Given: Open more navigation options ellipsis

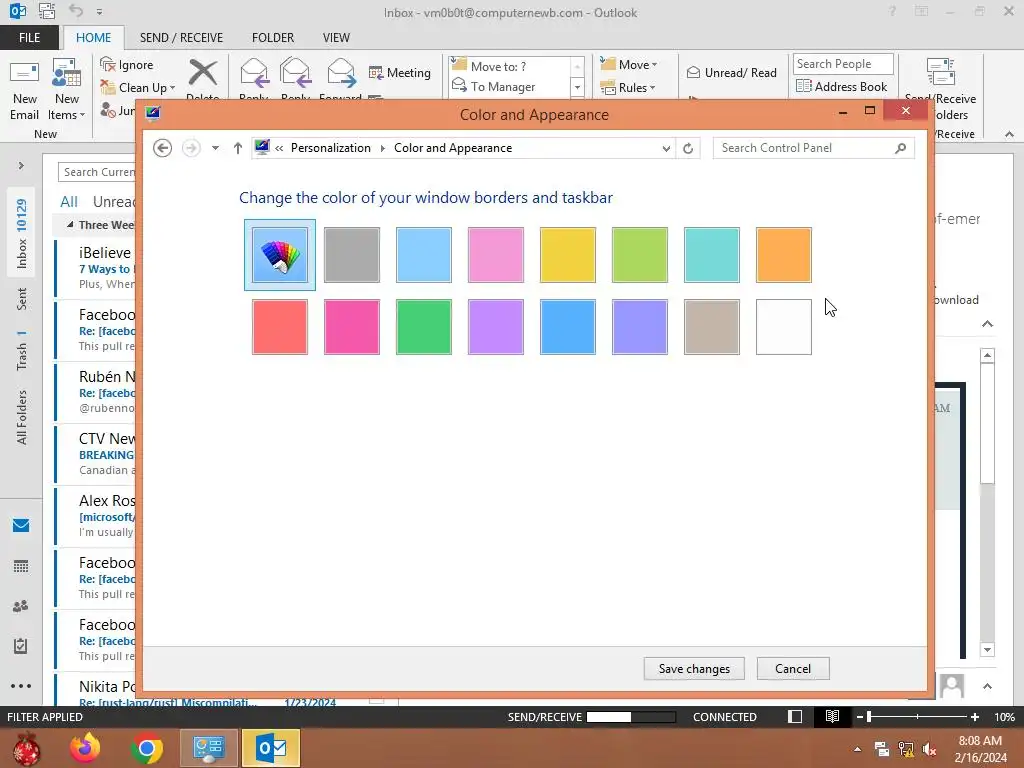Looking at the screenshot, I should (x=21, y=686).
